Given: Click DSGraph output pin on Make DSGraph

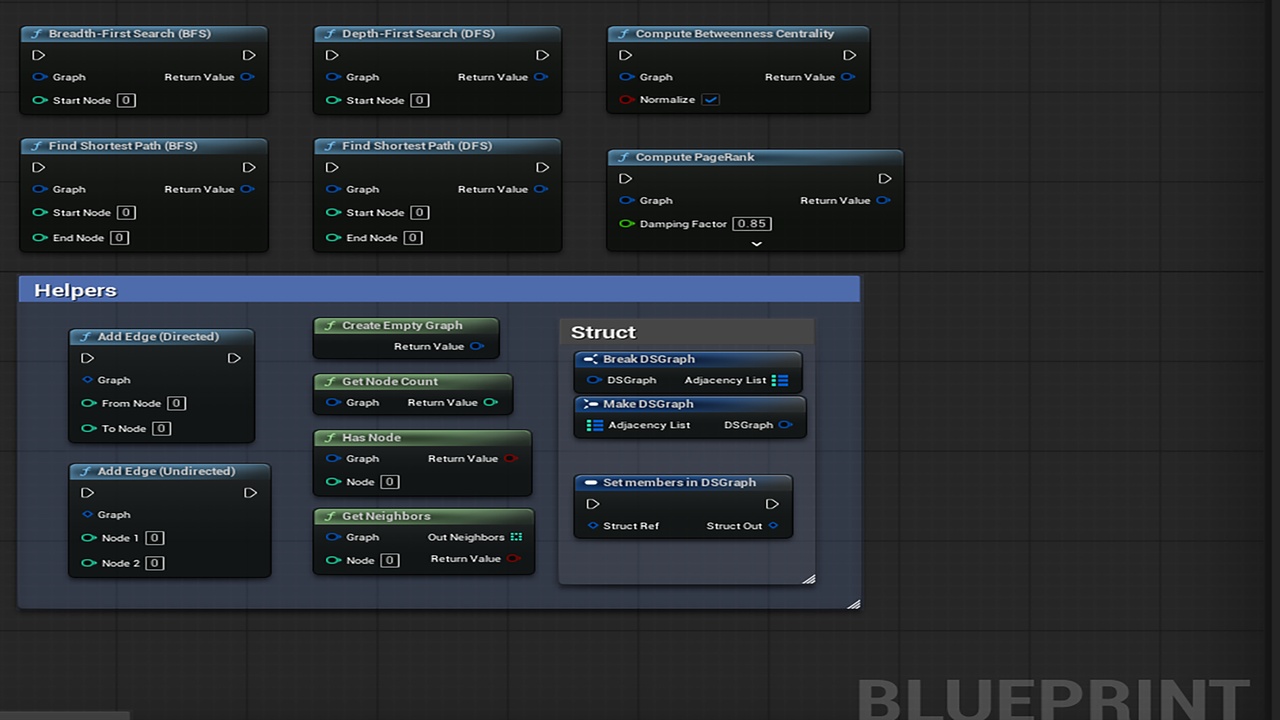Looking at the screenshot, I should 785,425.
